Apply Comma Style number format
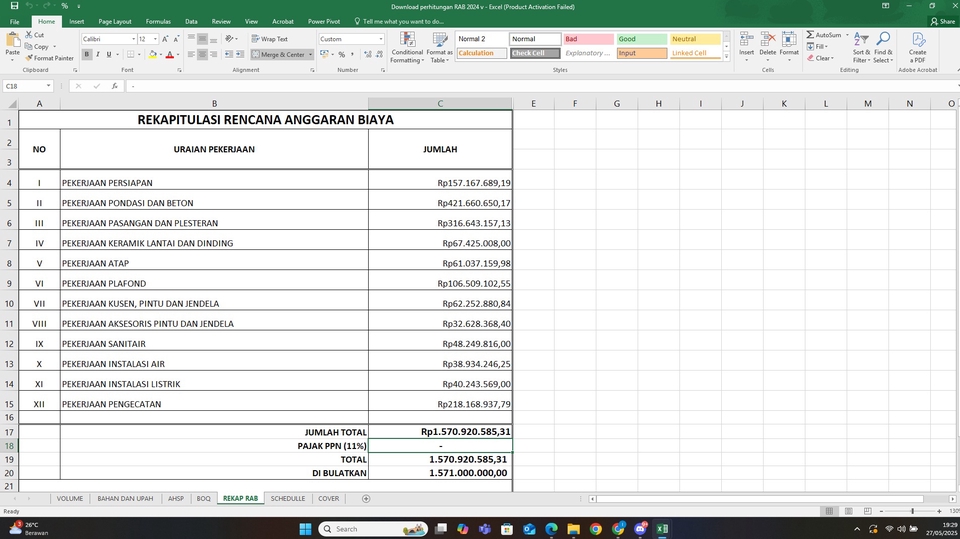Image resolution: width=960 pixels, height=539 pixels. [x=352, y=55]
